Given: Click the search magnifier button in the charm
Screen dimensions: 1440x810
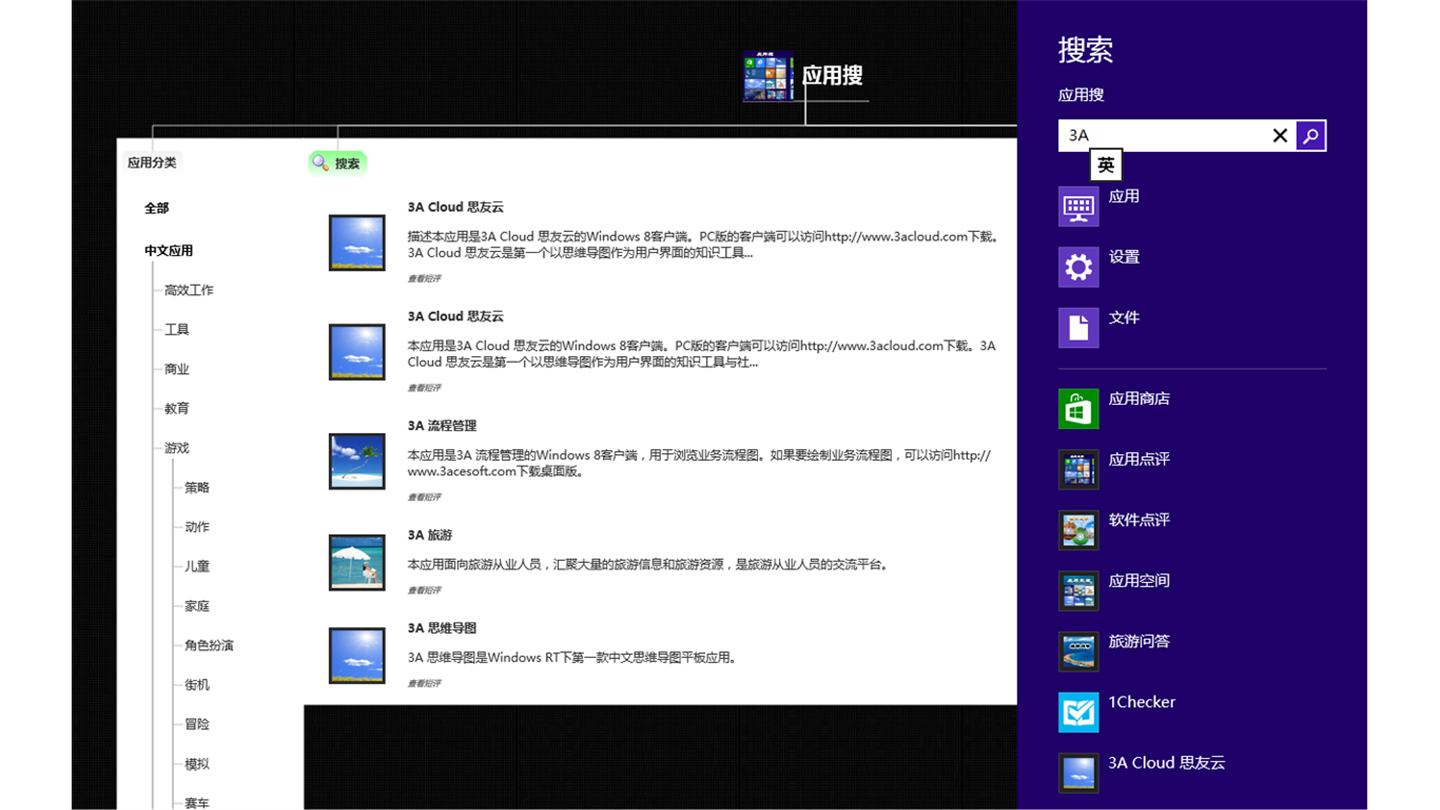Looking at the screenshot, I should (1310, 135).
